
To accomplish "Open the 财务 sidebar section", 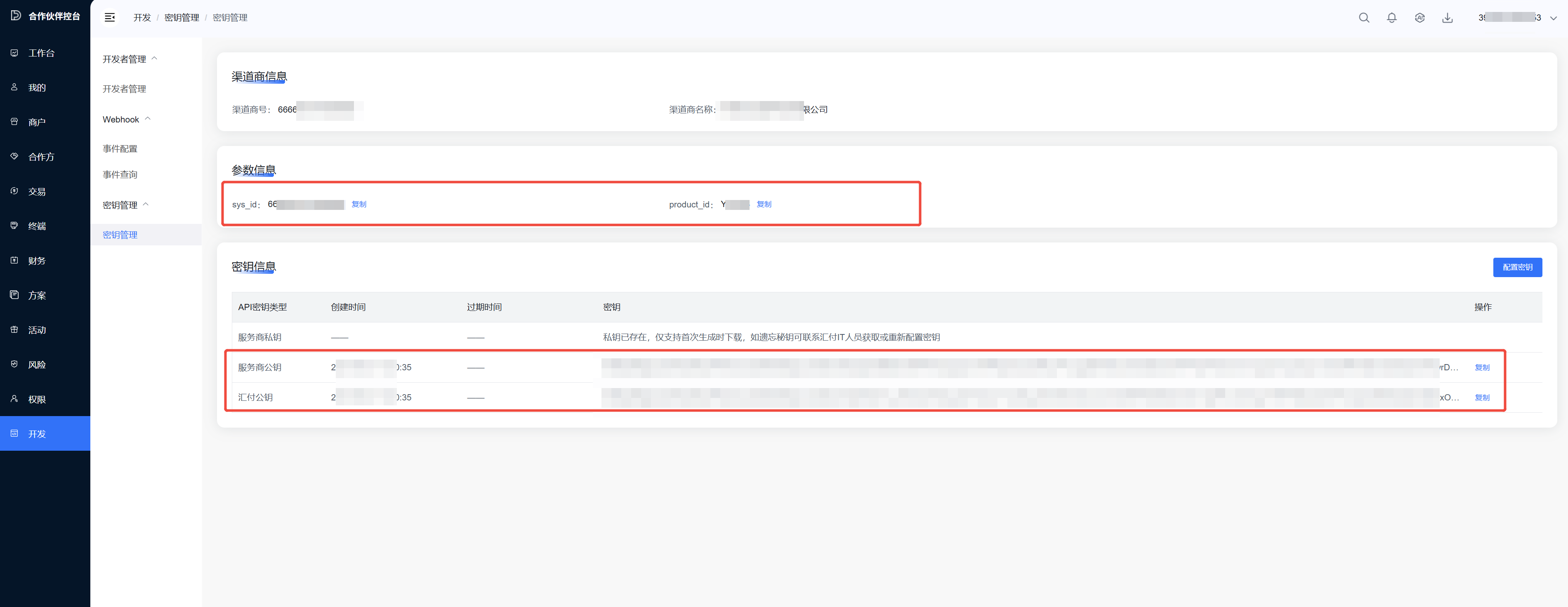I will pyautogui.click(x=37, y=261).
